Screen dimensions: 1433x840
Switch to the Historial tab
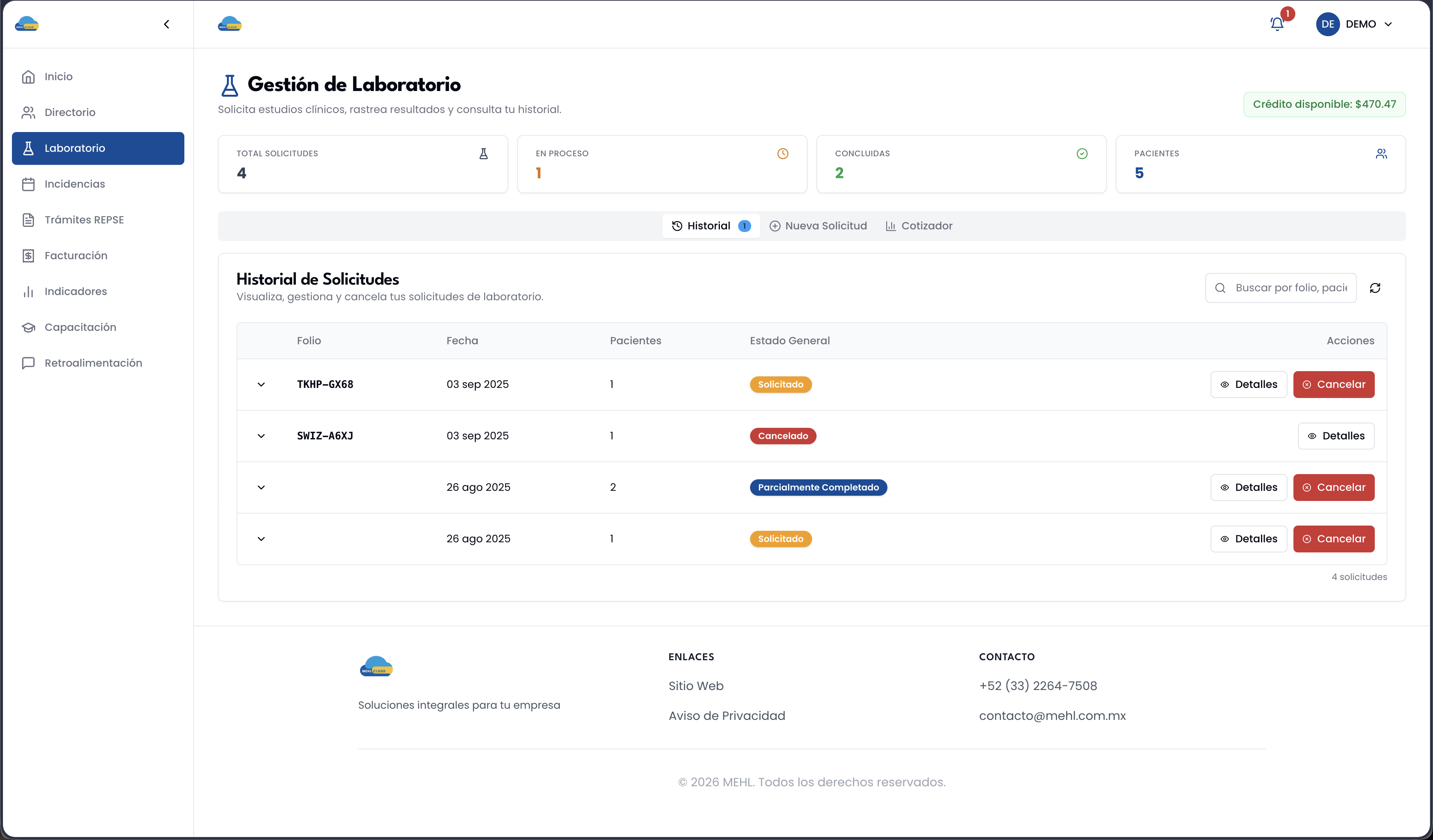[711, 226]
